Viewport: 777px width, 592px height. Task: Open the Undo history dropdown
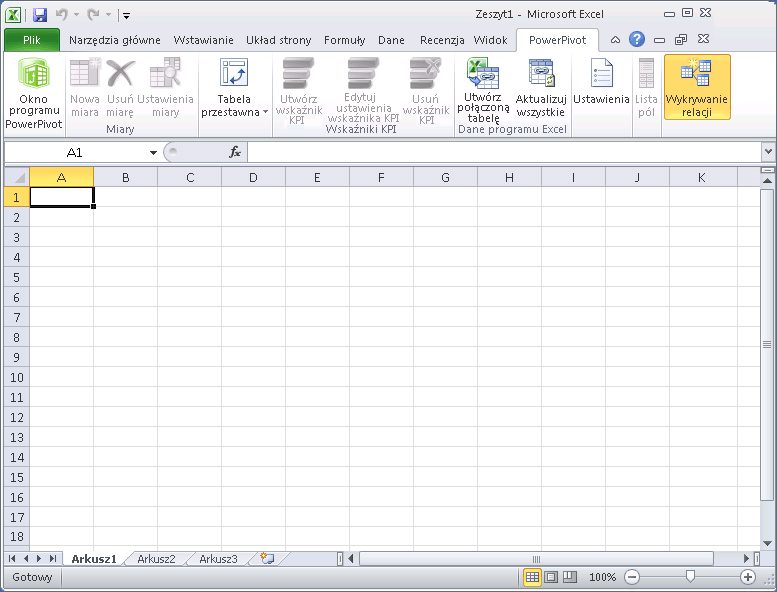click(x=76, y=15)
